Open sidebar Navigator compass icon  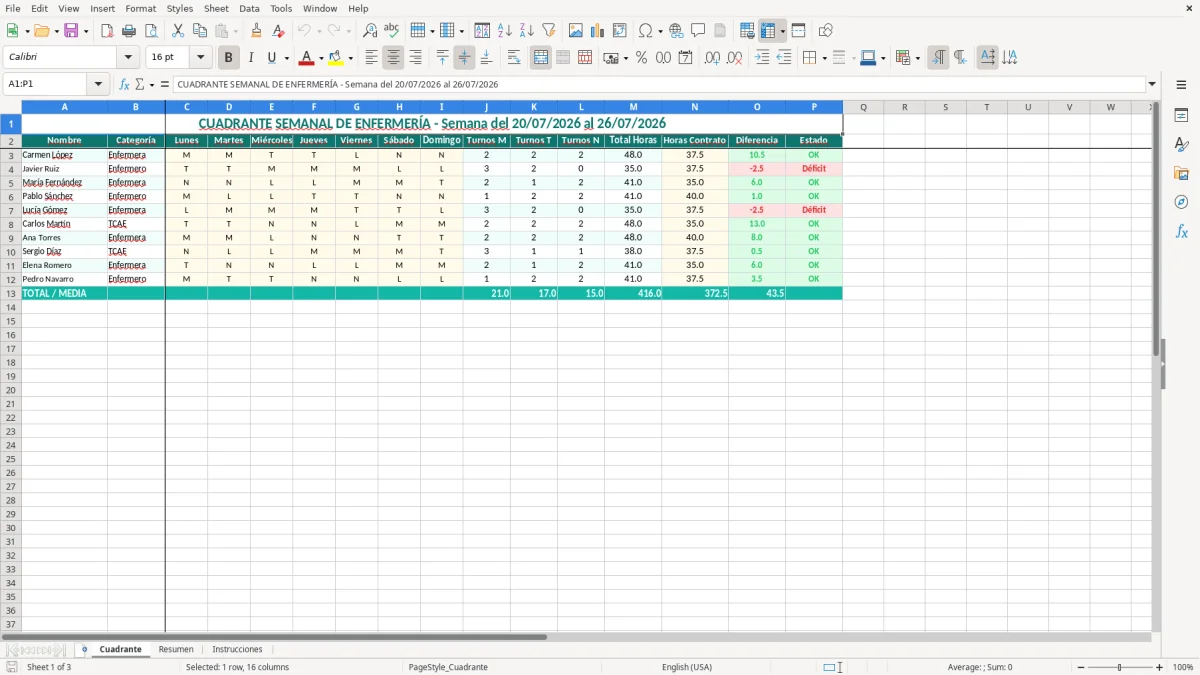pos(1181,202)
